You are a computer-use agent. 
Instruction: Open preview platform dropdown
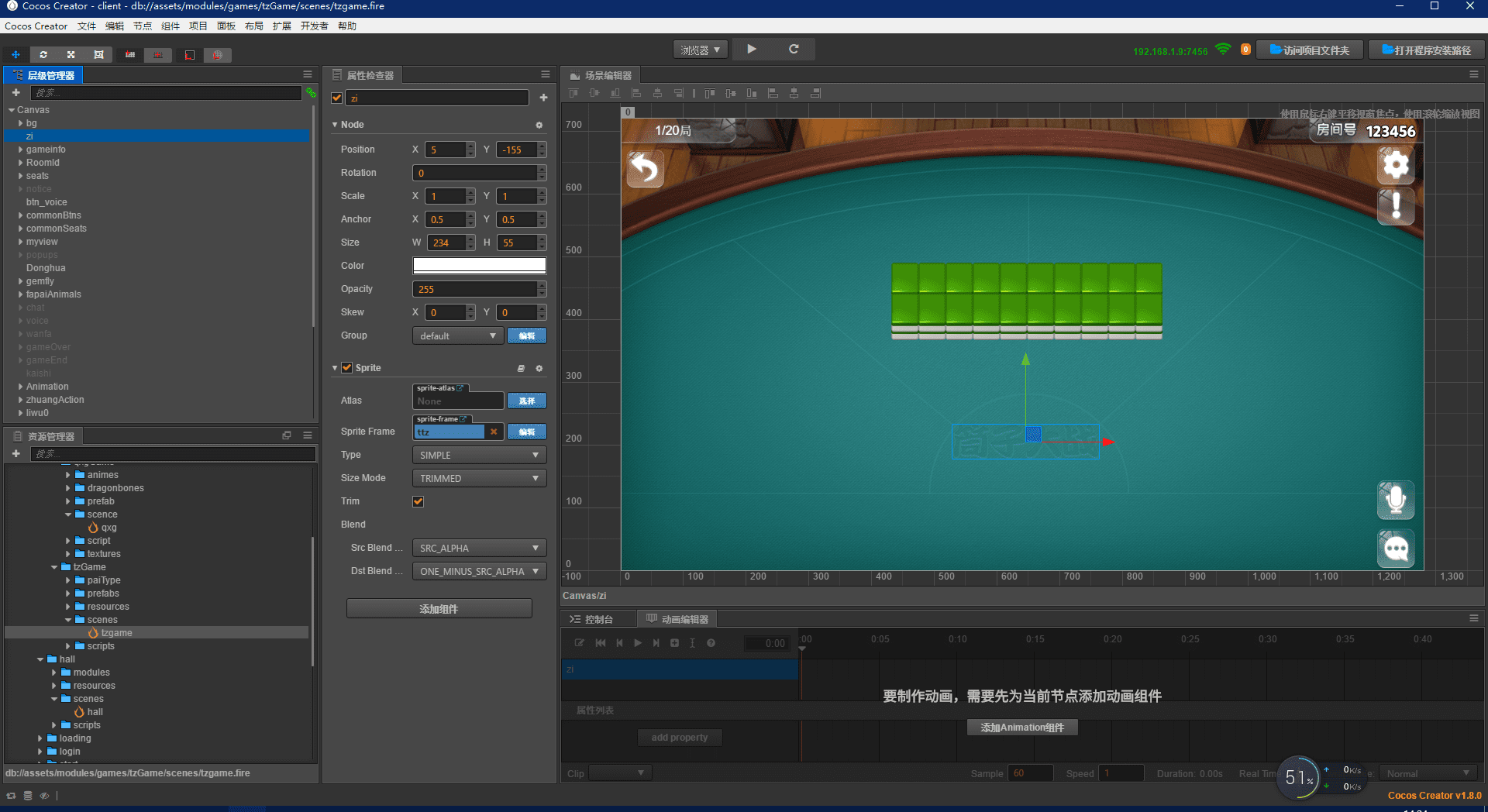coord(701,50)
